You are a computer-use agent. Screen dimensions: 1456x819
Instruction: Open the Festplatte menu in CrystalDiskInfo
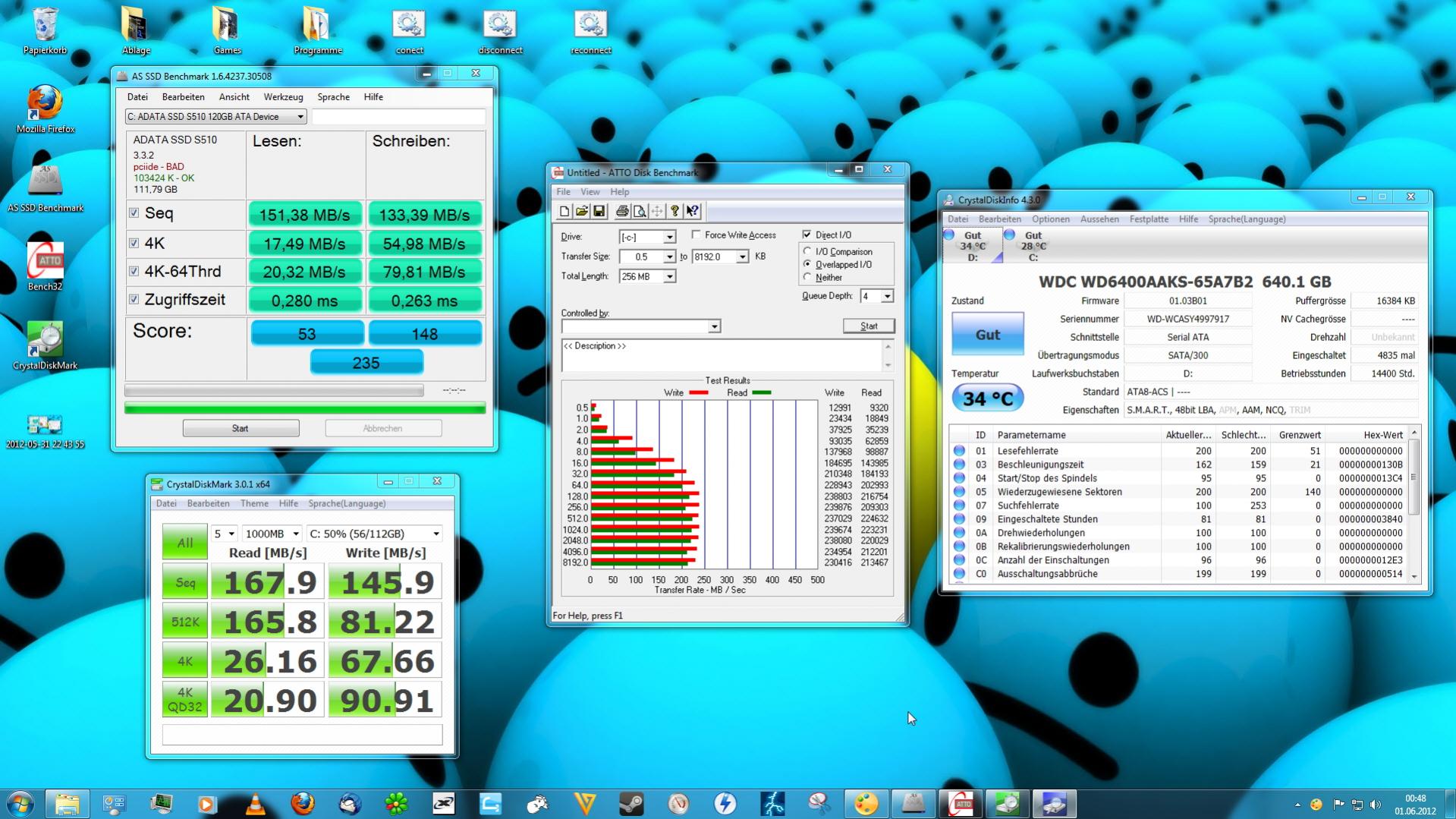click(1149, 219)
